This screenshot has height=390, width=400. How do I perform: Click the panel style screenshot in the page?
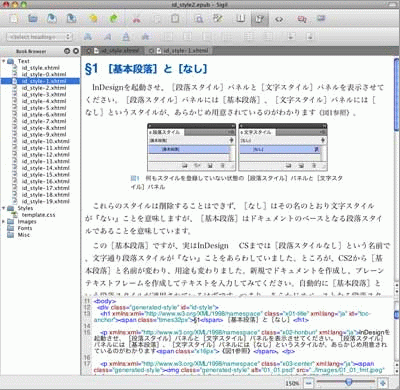coord(237,147)
